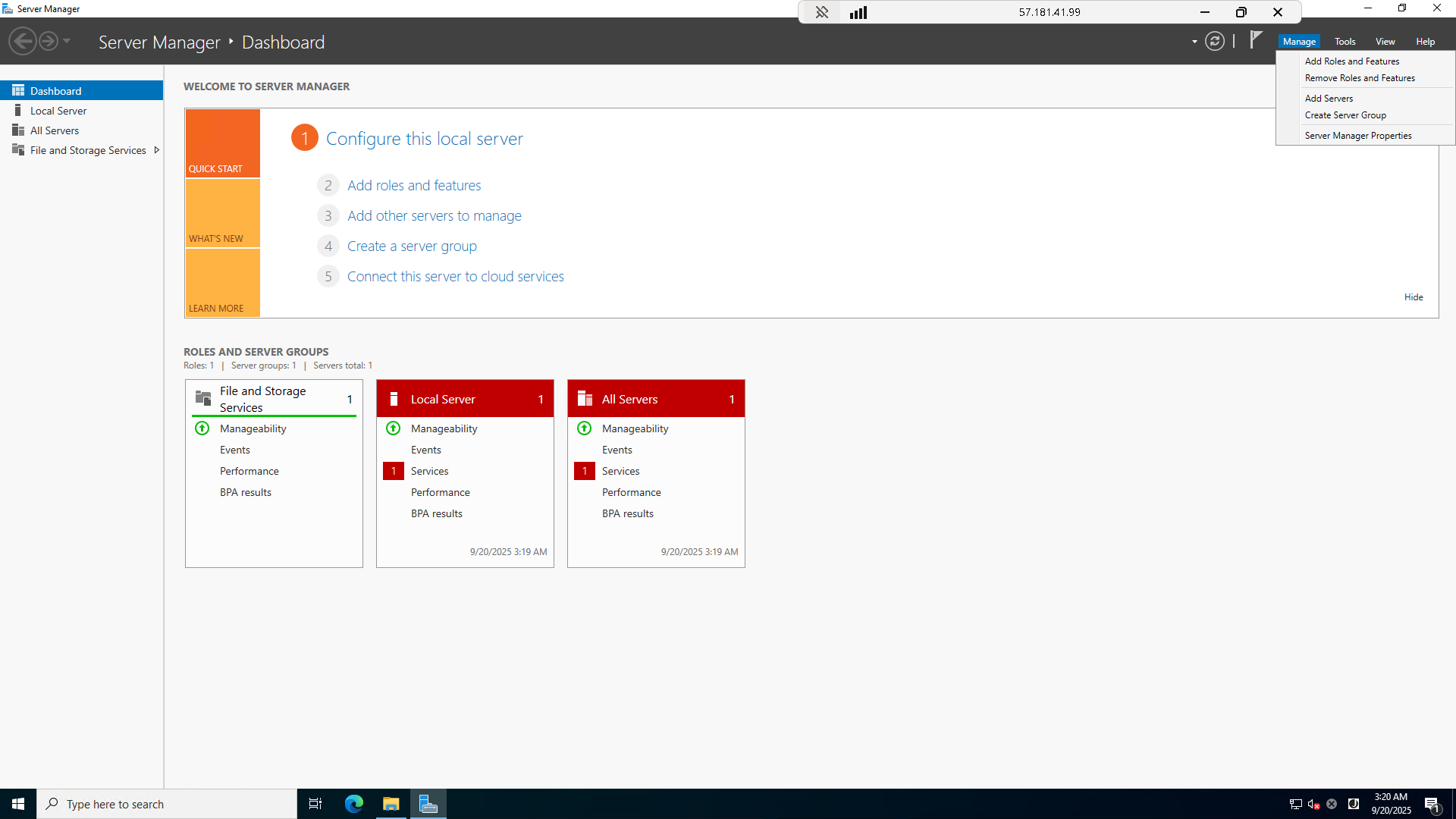Image resolution: width=1456 pixels, height=819 pixels.
Task: Expand File and Storage Services arrow
Action: [x=157, y=150]
